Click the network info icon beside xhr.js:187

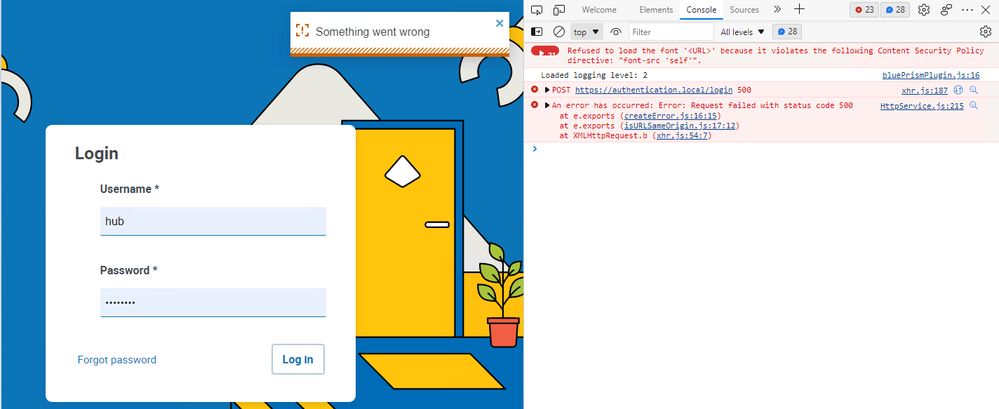tap(958, 90)
